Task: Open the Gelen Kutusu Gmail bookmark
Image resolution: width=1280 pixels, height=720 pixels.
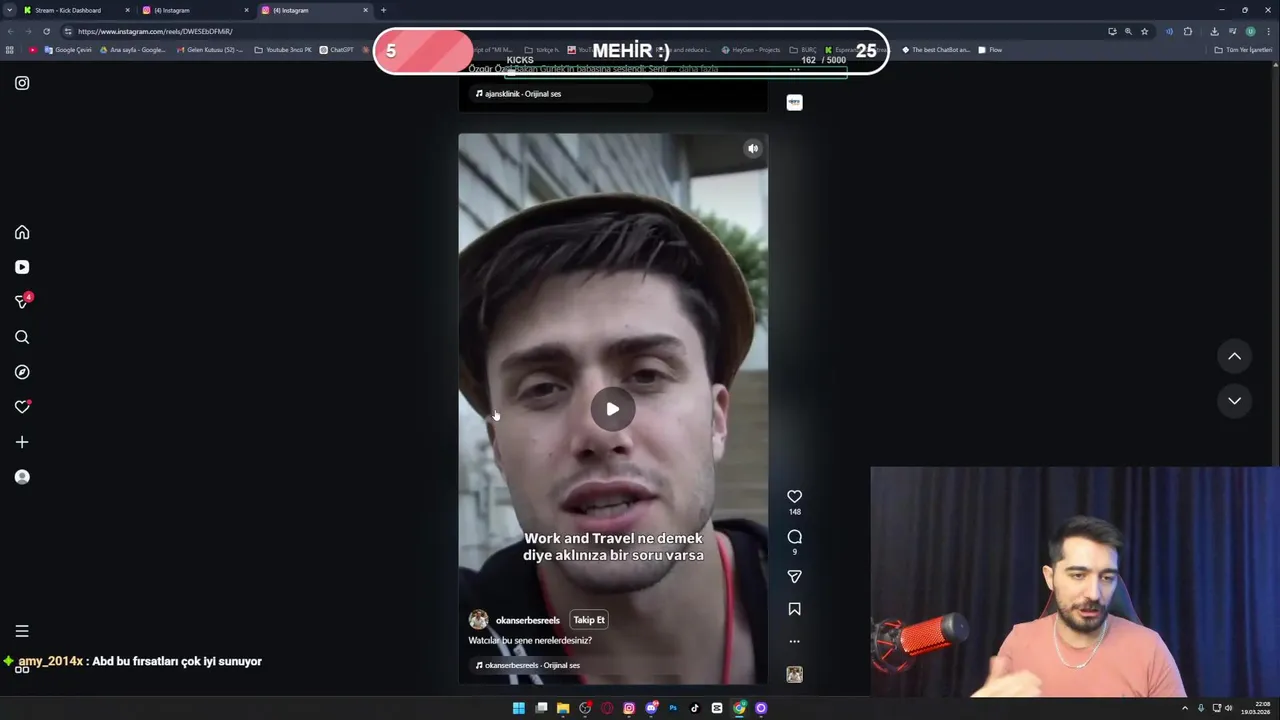Action: tap(209, 50)
